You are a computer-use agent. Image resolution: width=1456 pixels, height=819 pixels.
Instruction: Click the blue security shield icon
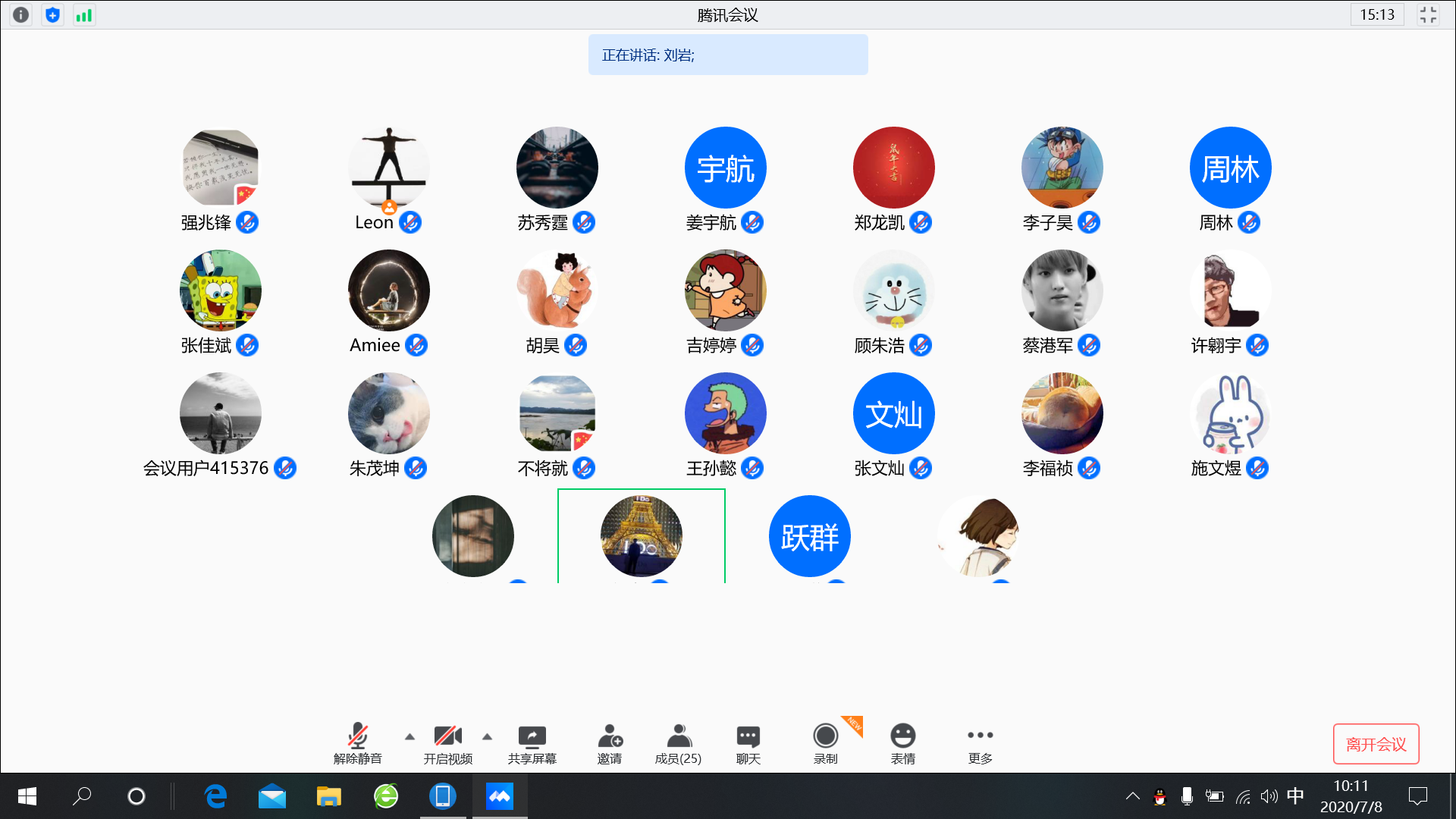pyautogui.click(x=52, y=14)
